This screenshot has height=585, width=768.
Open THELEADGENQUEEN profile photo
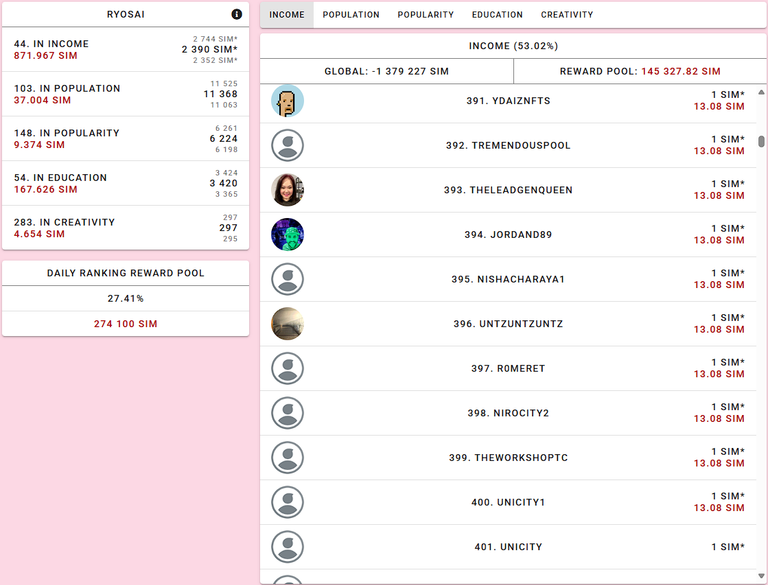click(x=288, y=190)
